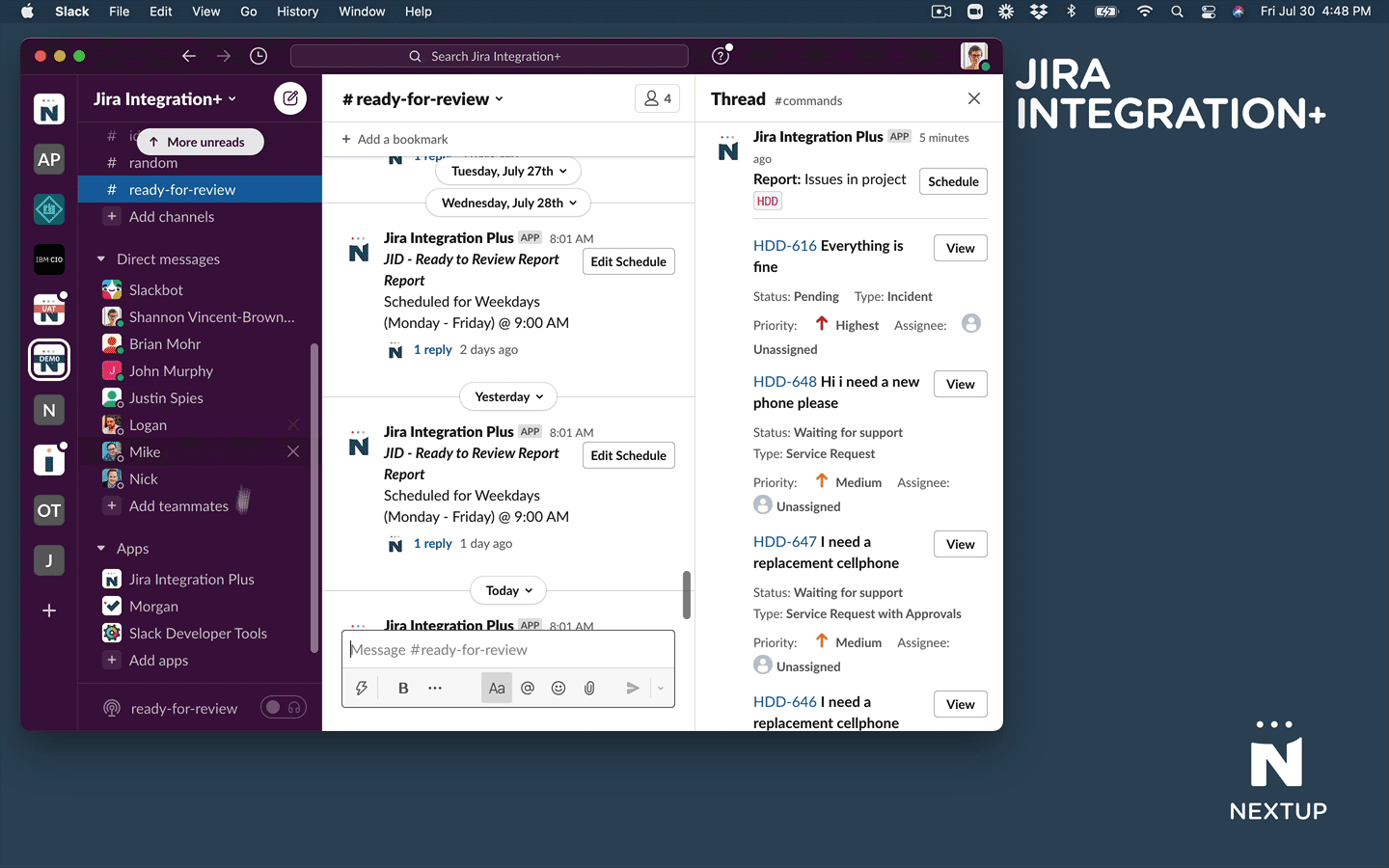Click the message input field

click(508, 650)
